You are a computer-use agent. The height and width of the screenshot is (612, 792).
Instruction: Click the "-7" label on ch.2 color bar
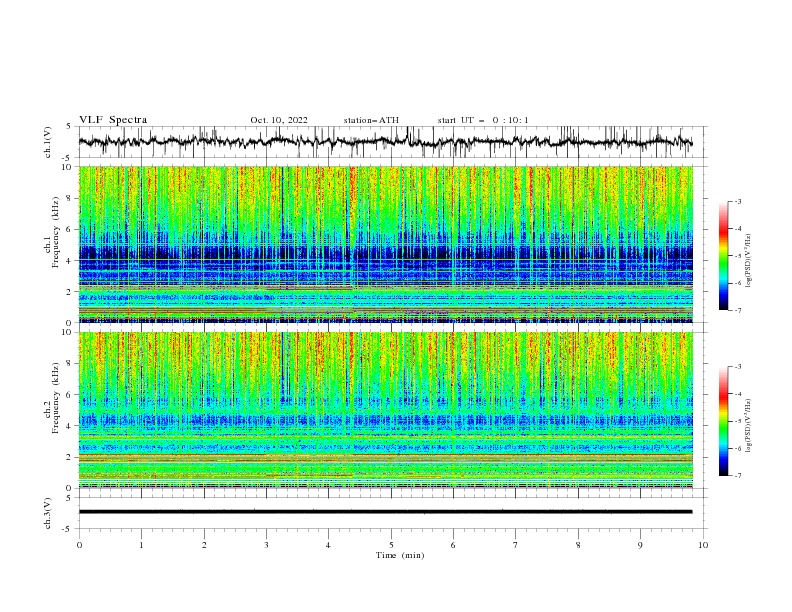pyautogui.click(x=737, y=475)
